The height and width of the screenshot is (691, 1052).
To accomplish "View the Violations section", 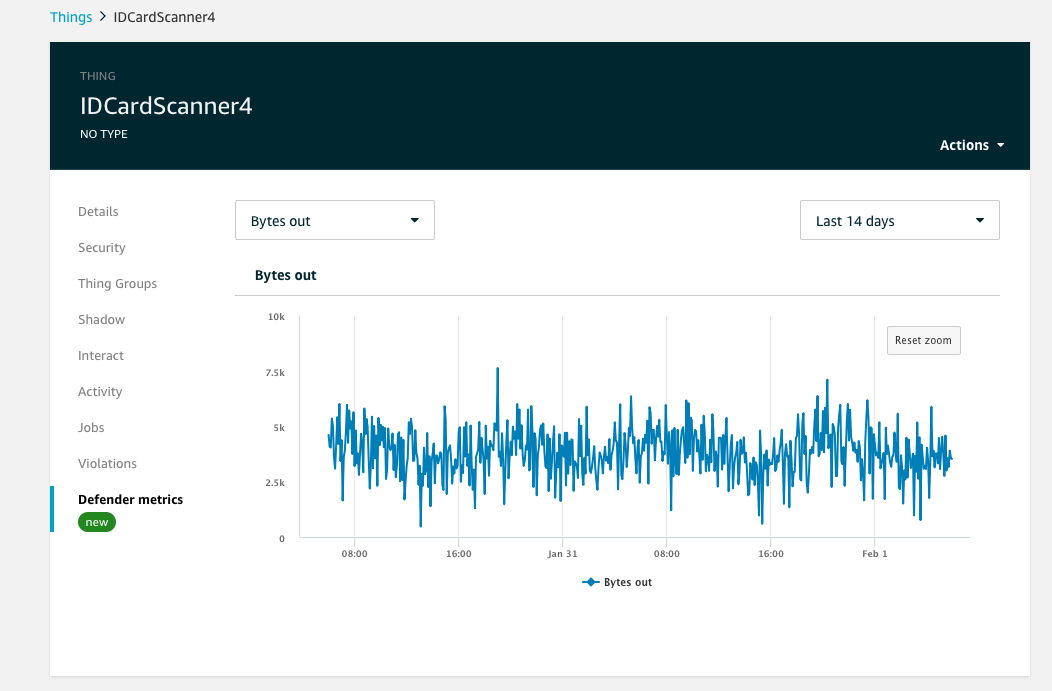I will coord(107,464).
